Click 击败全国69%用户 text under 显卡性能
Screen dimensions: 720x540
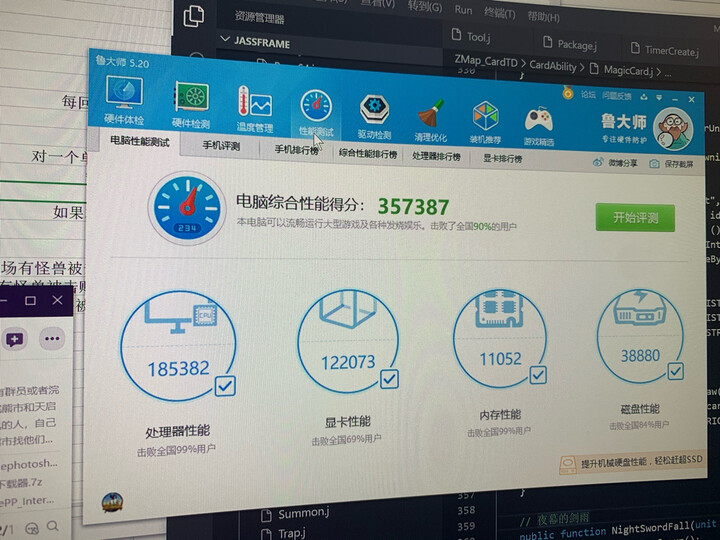tap(346, 440)
